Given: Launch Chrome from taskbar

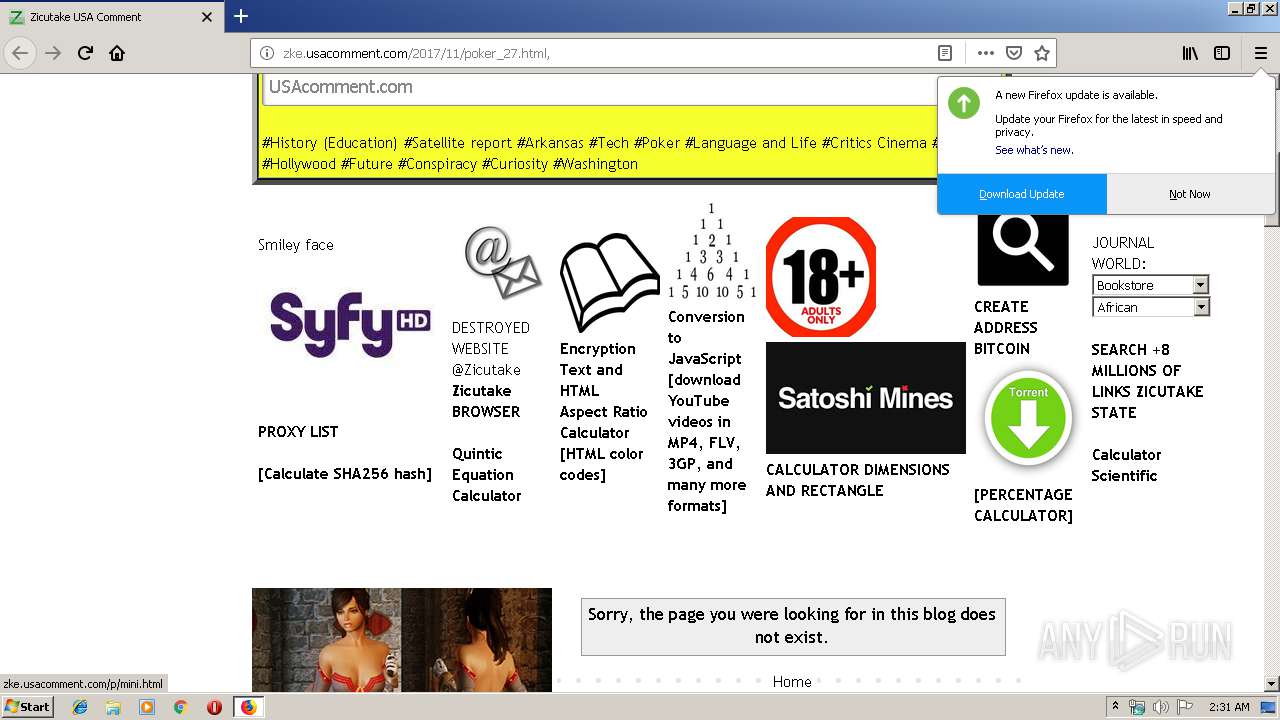Looking at the screenshot, I should (180, 707).
